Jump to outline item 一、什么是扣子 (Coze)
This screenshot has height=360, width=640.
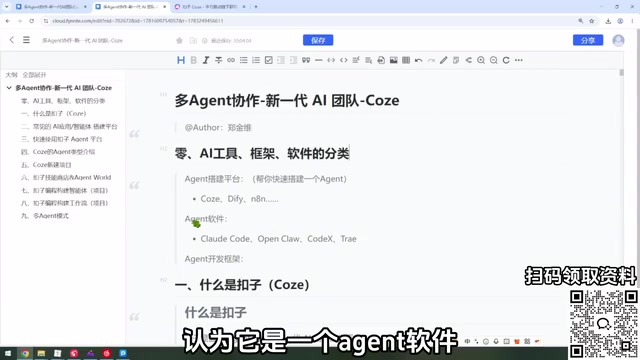click(x=53, y=113)
